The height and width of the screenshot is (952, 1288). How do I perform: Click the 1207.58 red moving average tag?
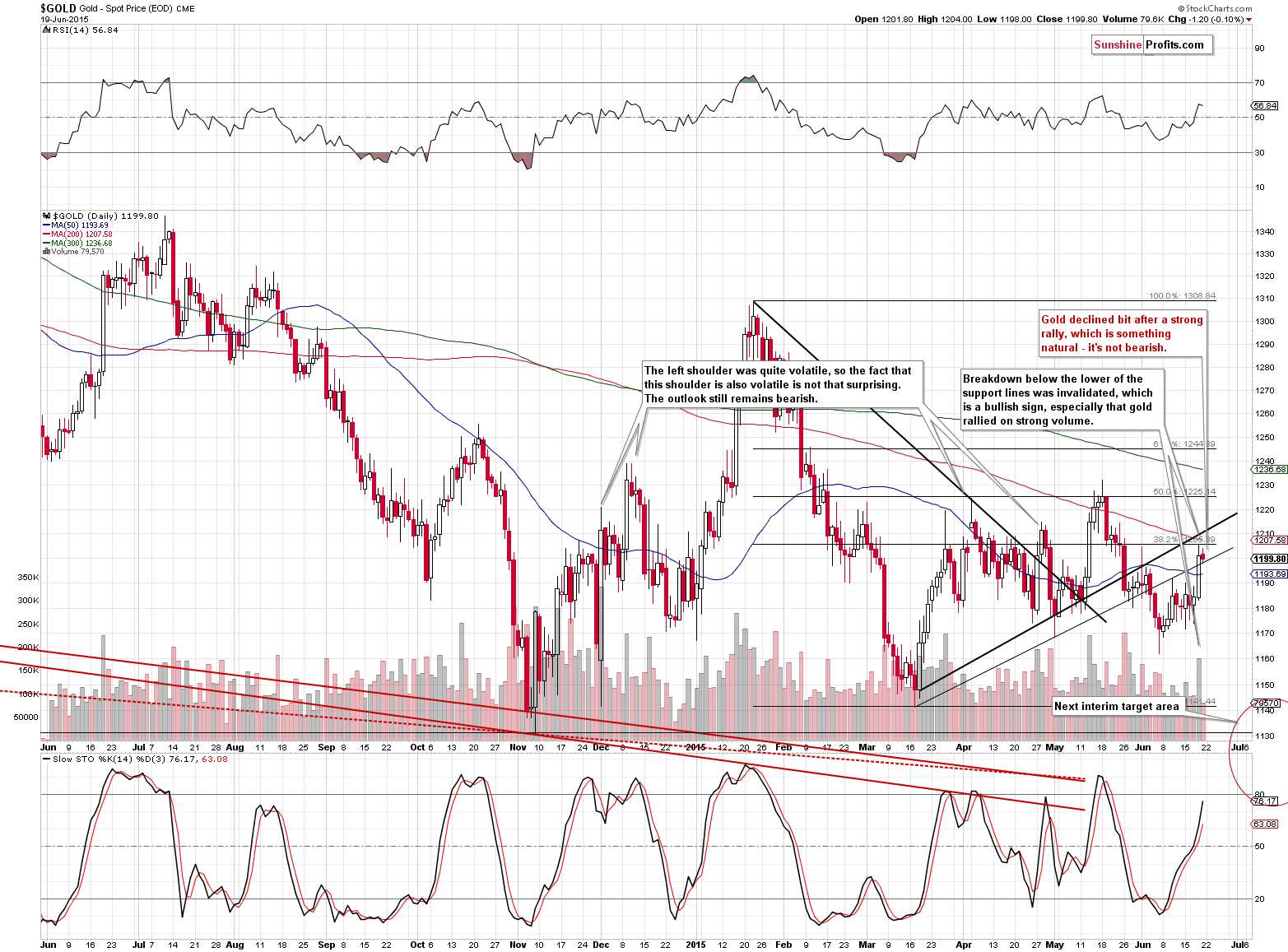[x=1269, y=541]
